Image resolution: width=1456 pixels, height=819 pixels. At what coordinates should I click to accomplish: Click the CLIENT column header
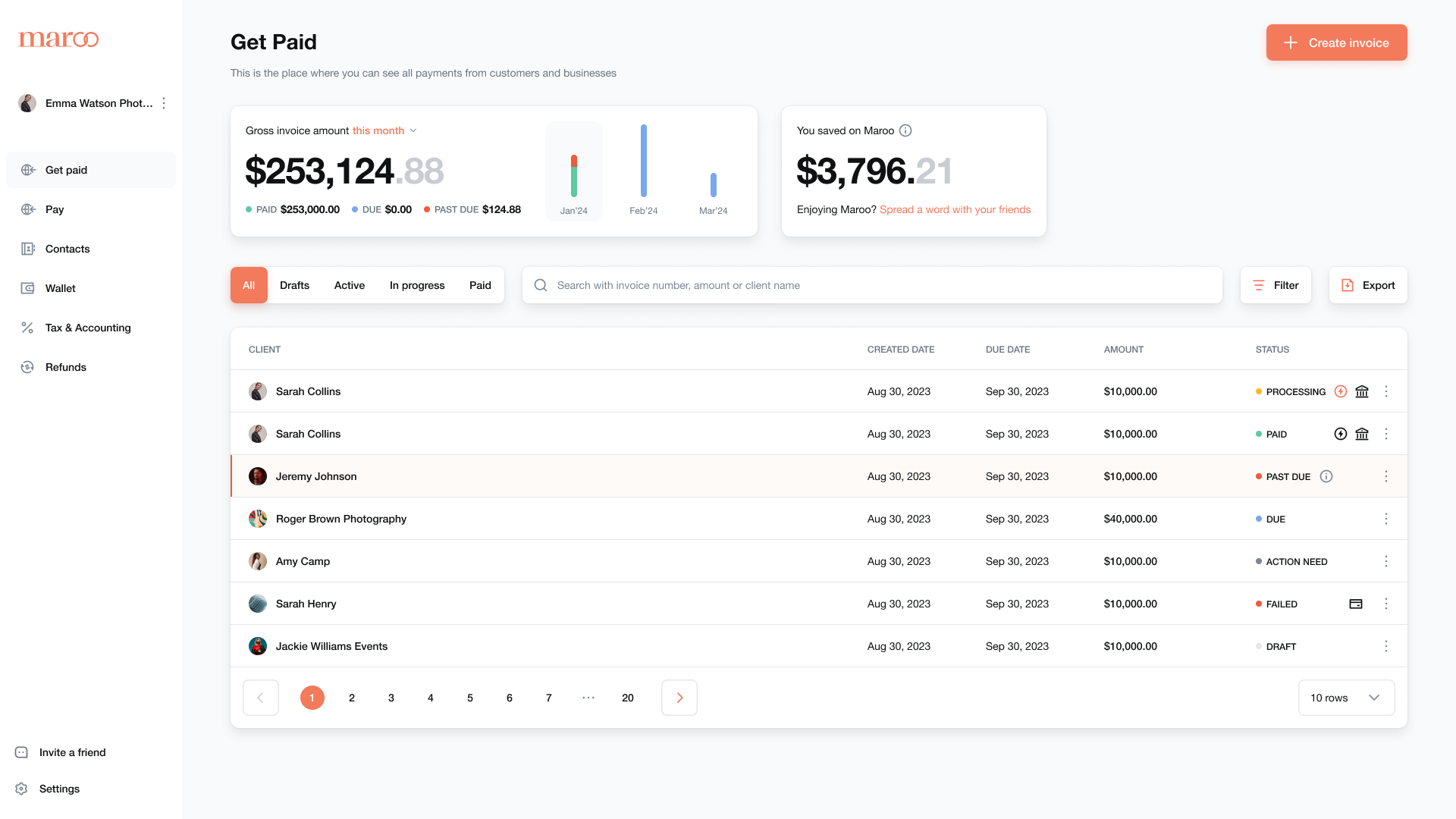pyautogui.click(x=265, y=350)
